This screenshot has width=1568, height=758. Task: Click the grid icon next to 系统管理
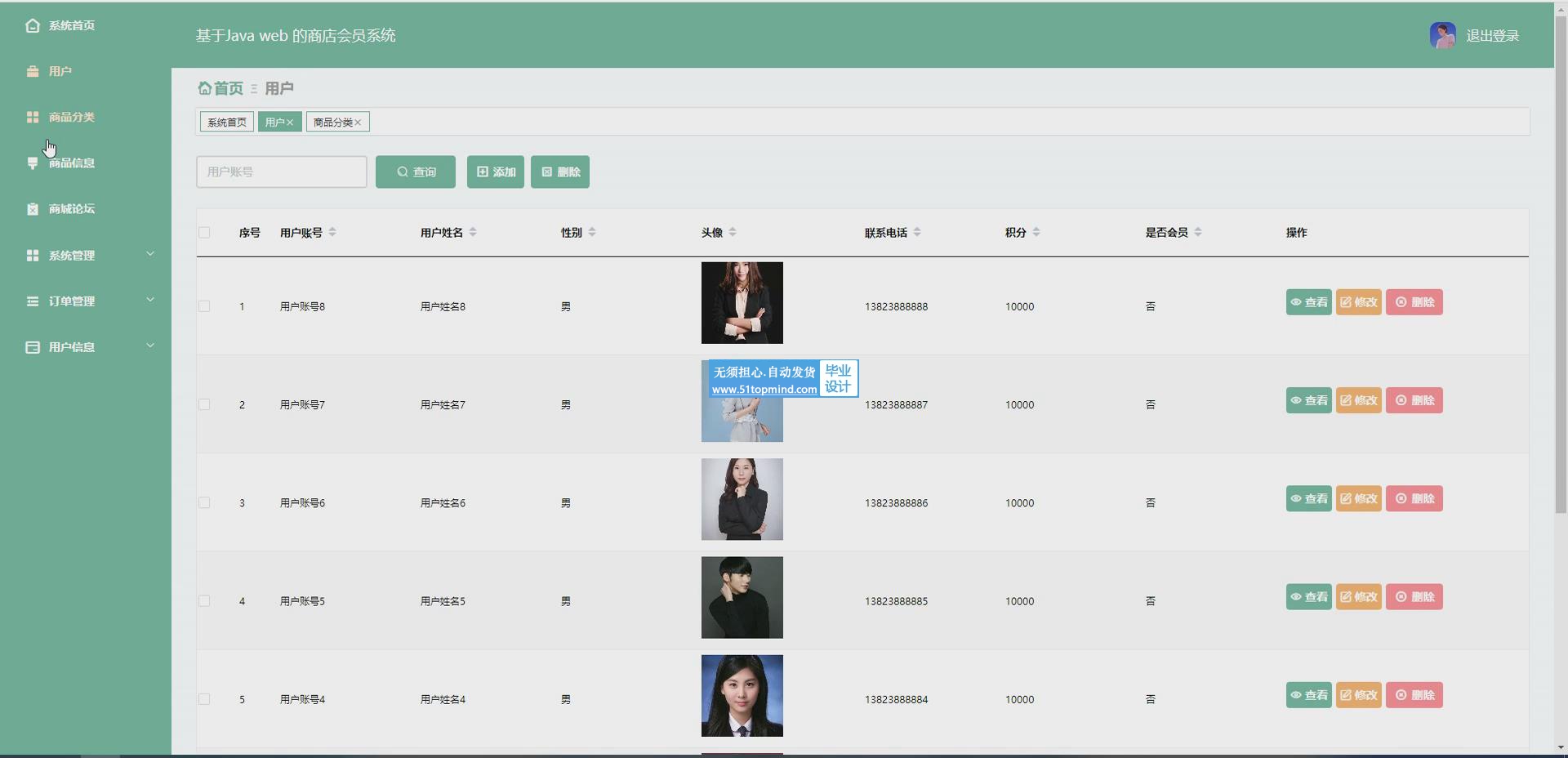click(x=33, y=256)
